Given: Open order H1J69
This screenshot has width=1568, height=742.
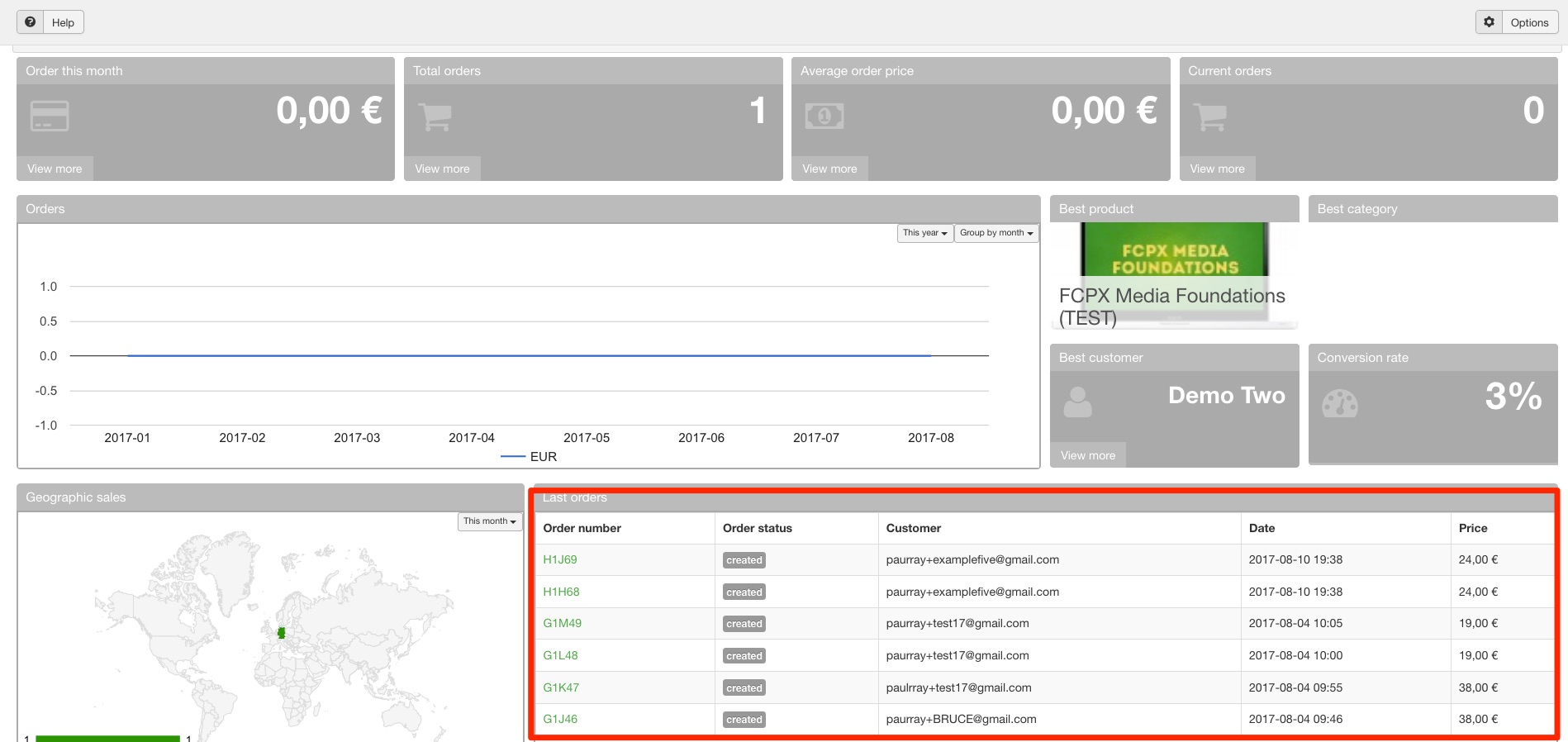Looking at the screenshot, I should click(x=560, y=559).
